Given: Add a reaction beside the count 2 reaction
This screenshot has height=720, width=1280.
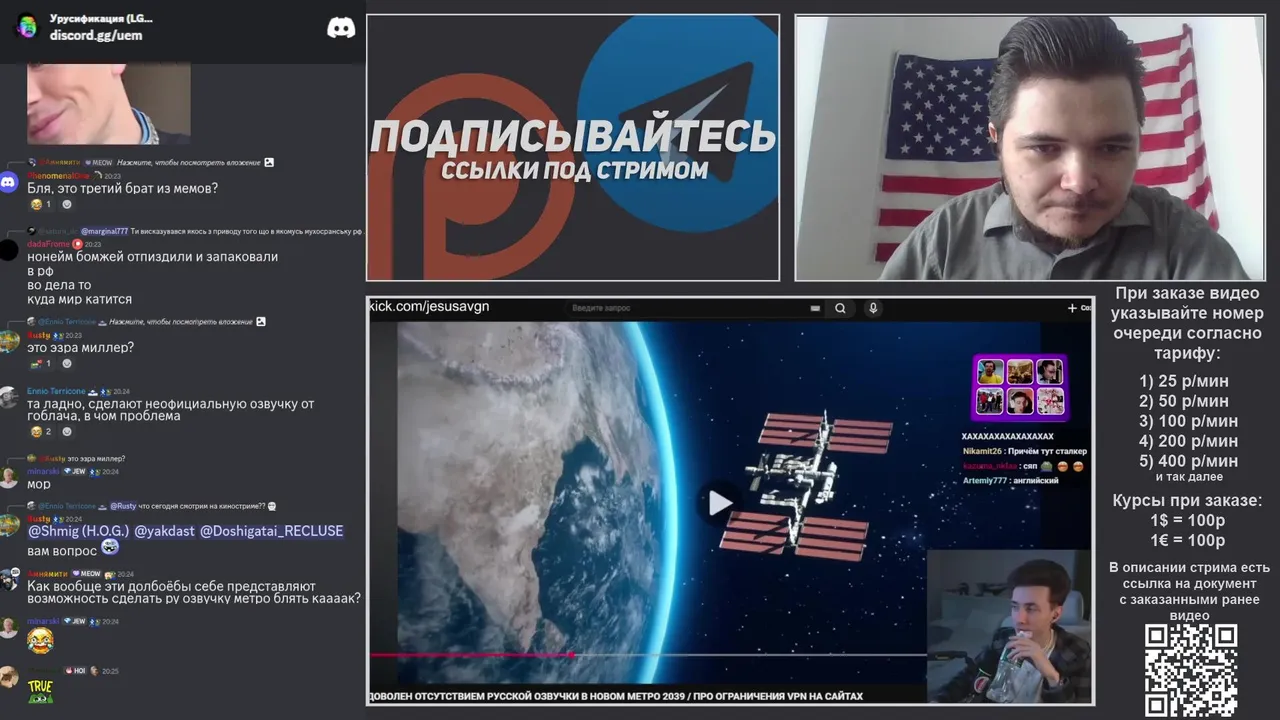Looking at the screenshot, I should [x=67, y=431].
